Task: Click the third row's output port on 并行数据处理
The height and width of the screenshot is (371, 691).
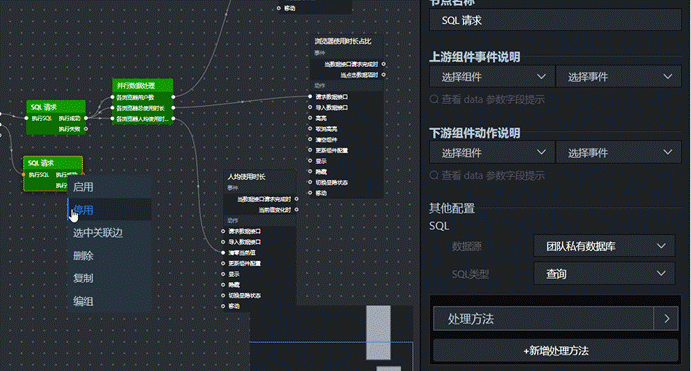Action: click(173, 118)
